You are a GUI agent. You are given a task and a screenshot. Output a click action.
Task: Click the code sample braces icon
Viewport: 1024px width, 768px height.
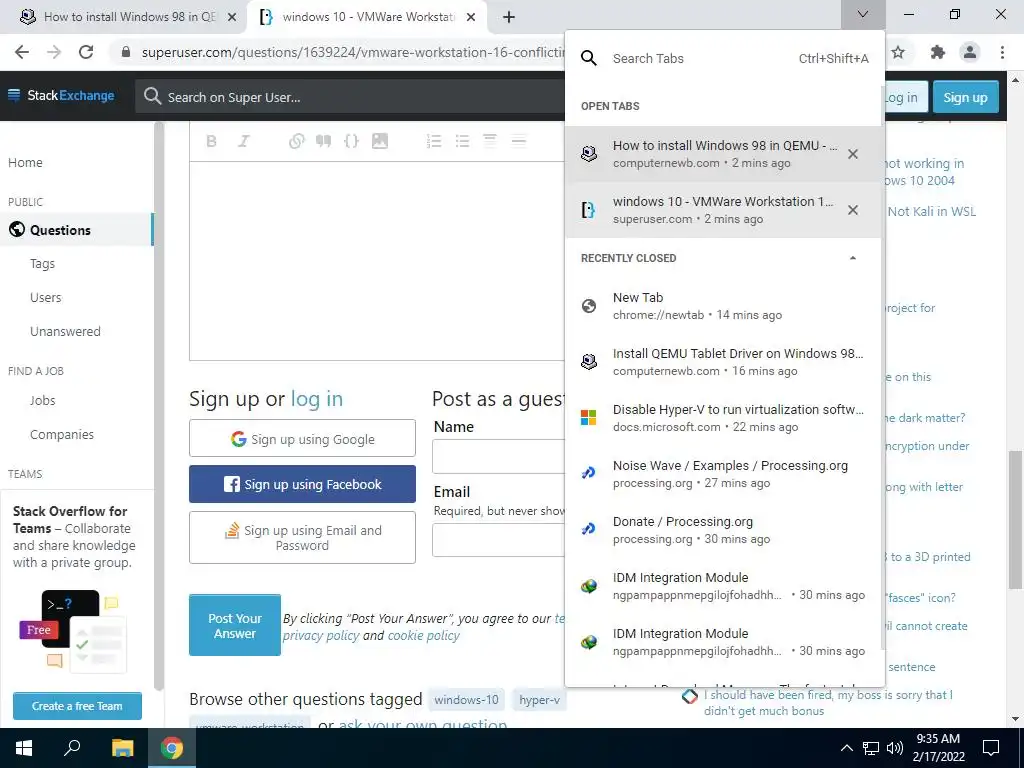[351, 141]
